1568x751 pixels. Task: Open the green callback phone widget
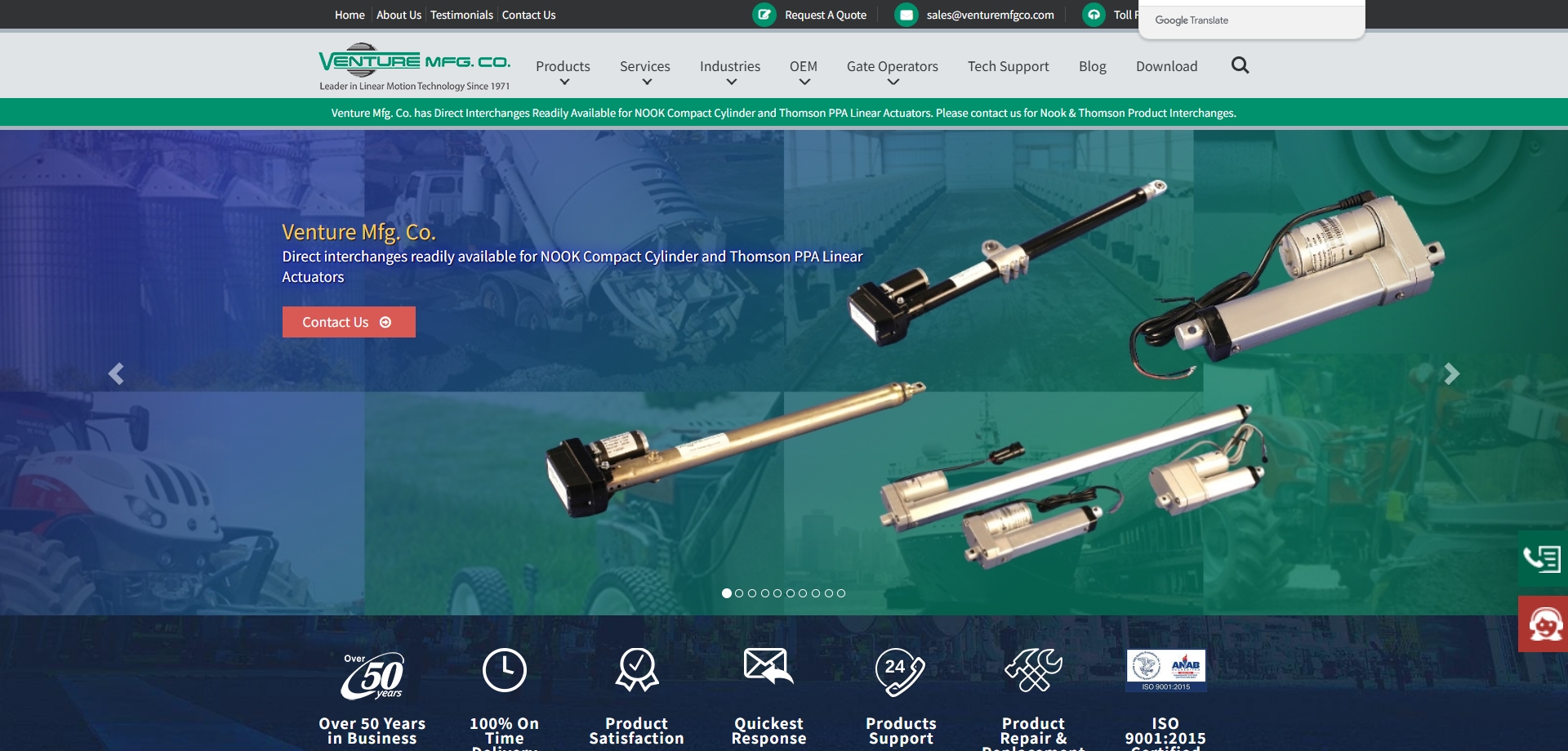point(1542,559)
